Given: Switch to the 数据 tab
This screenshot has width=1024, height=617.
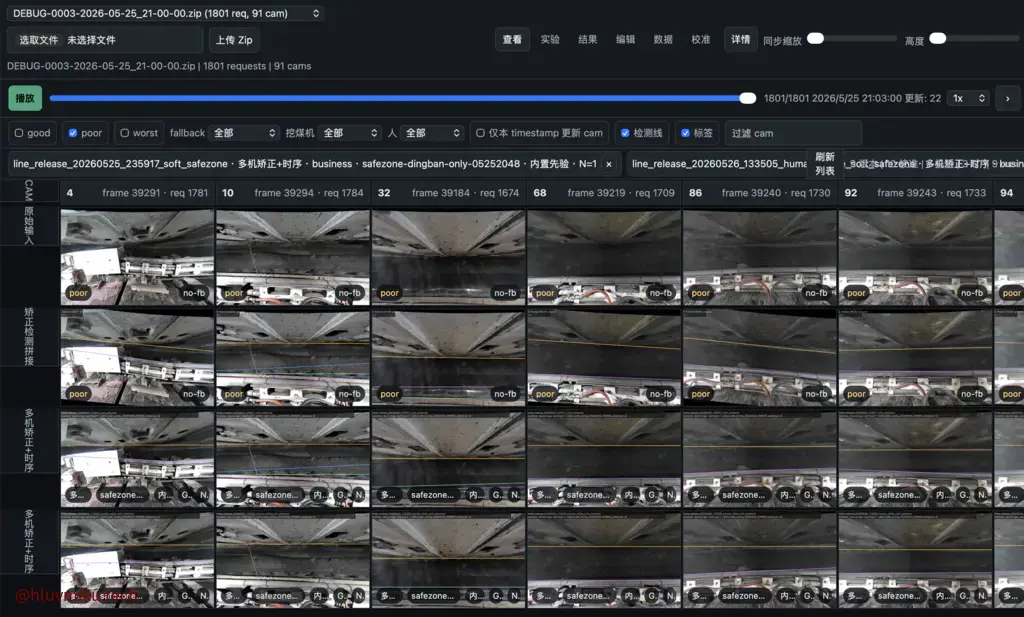Looking at the screenshot, I should [x=663, y=39].
